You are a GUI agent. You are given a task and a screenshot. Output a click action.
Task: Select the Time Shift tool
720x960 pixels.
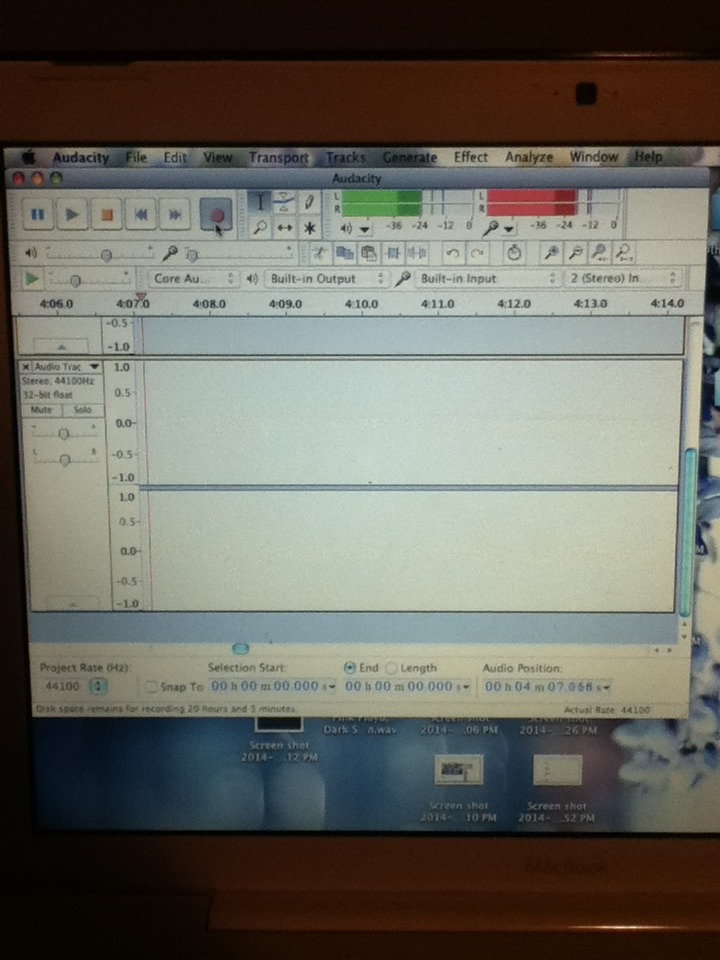284,228
